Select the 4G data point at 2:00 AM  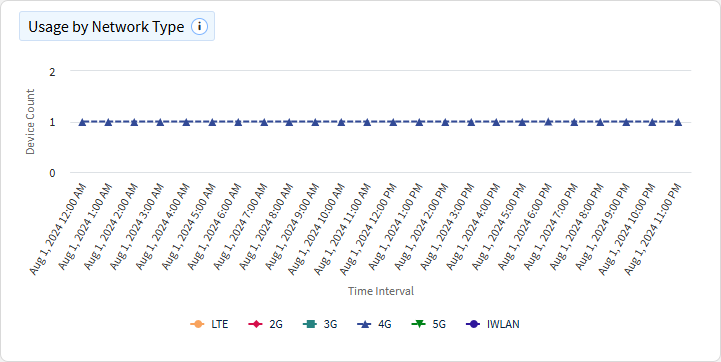click(134, 122)
